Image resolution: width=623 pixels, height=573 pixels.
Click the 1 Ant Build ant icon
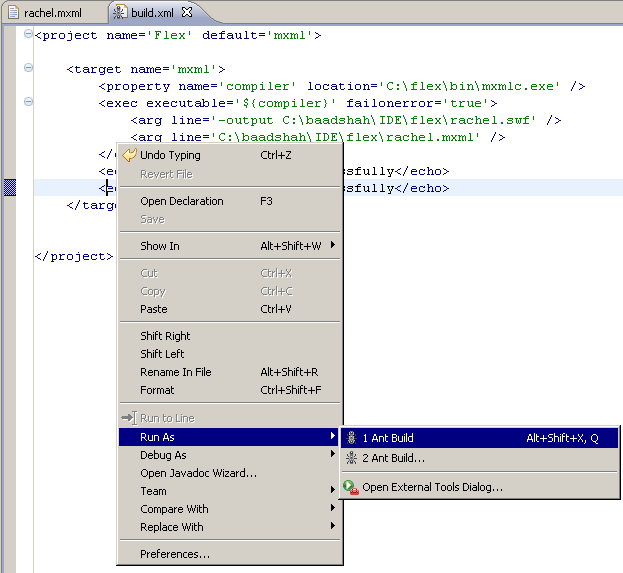click(x=351, y=438)
